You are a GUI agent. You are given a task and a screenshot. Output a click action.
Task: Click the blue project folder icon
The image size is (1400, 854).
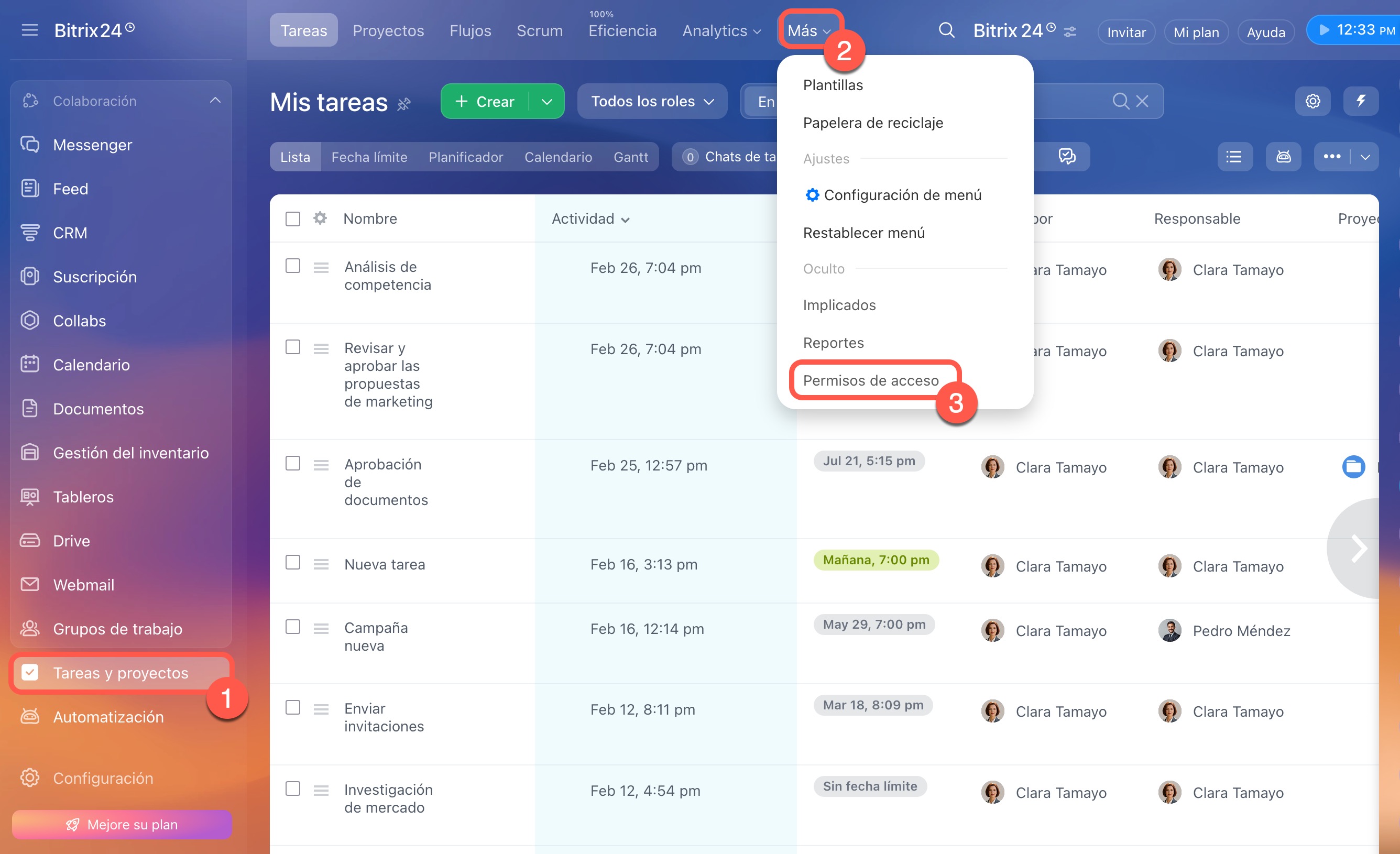point(1353,467)
